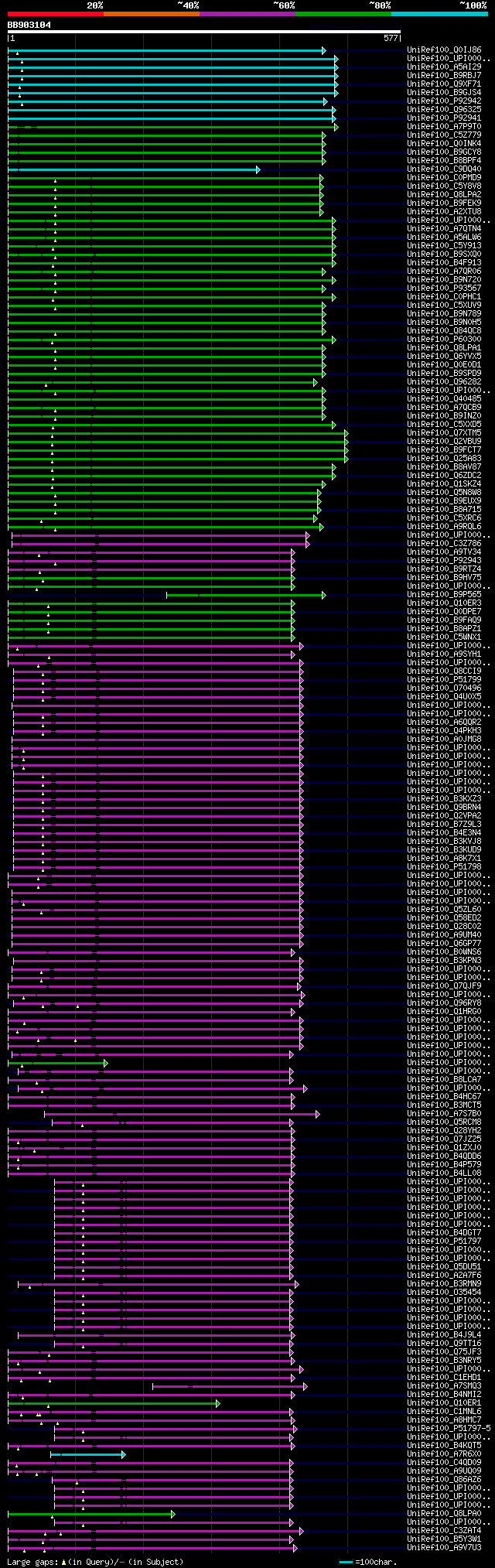Open hit UniRef100_P92942
This screenshot has height=1568, width=495.
[x=444, y=101]
